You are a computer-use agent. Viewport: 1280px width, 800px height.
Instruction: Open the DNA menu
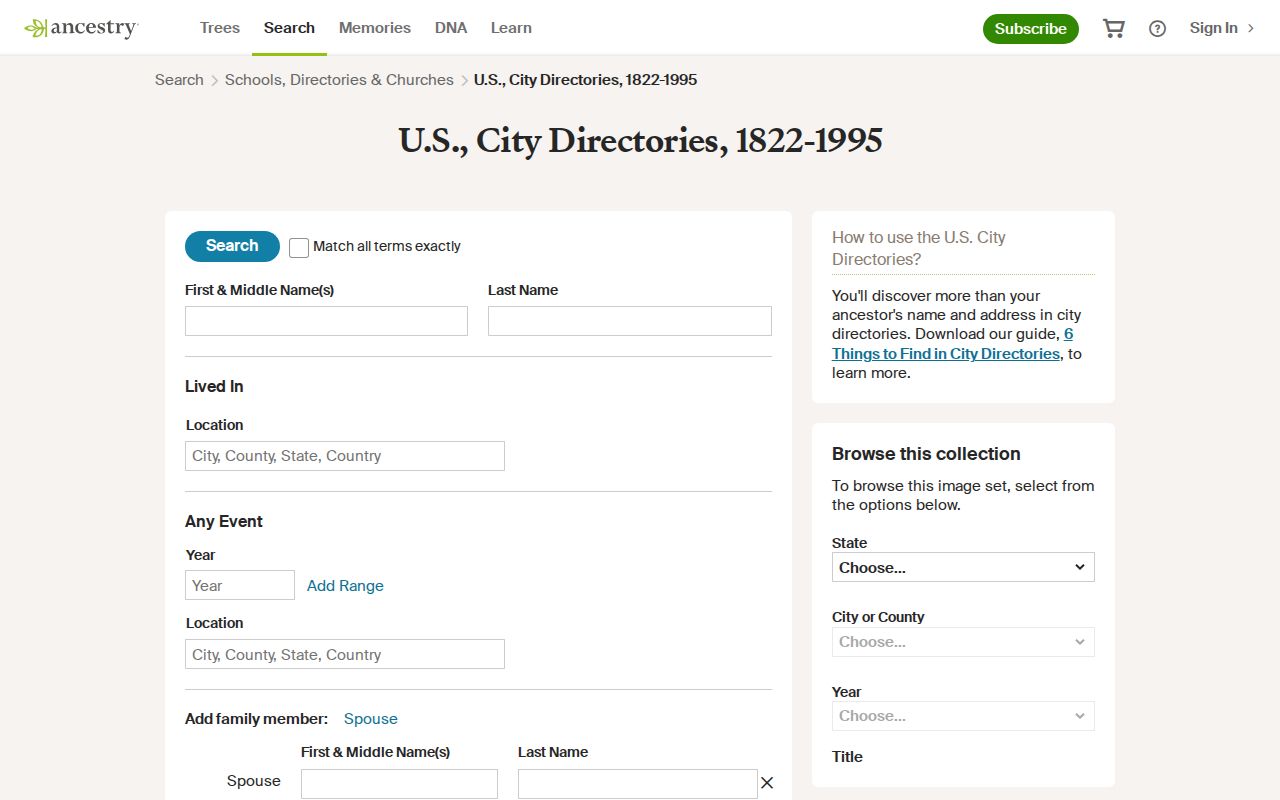(451, 28)
